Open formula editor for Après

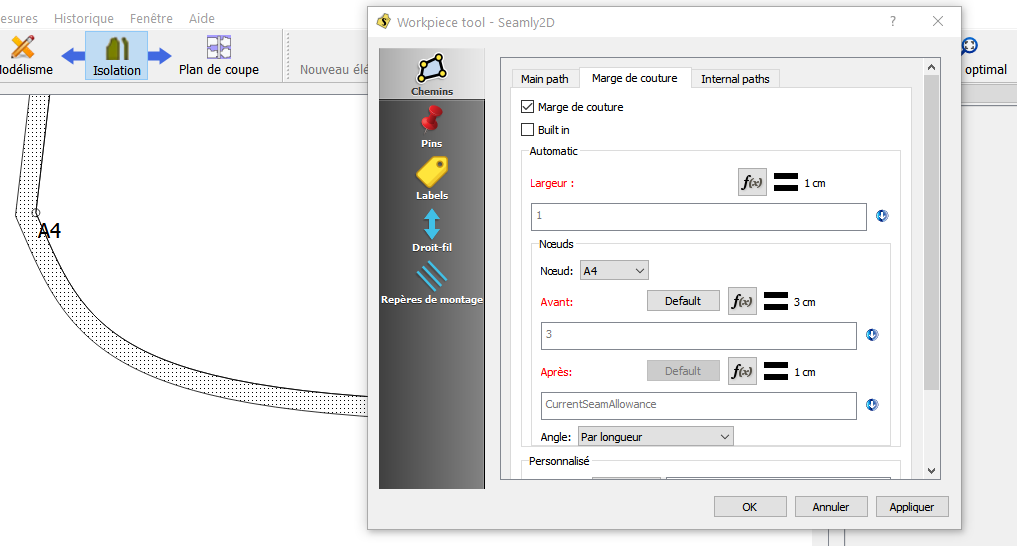tap(742, 371)
